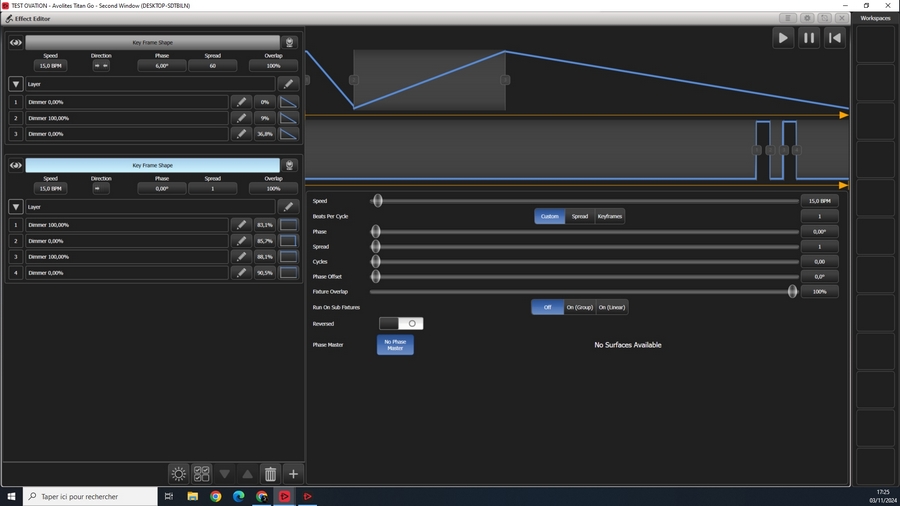This screenshot has height=506, width=900.
Task: Edit keyframe with 0% time value
Action: pos(241,102)
